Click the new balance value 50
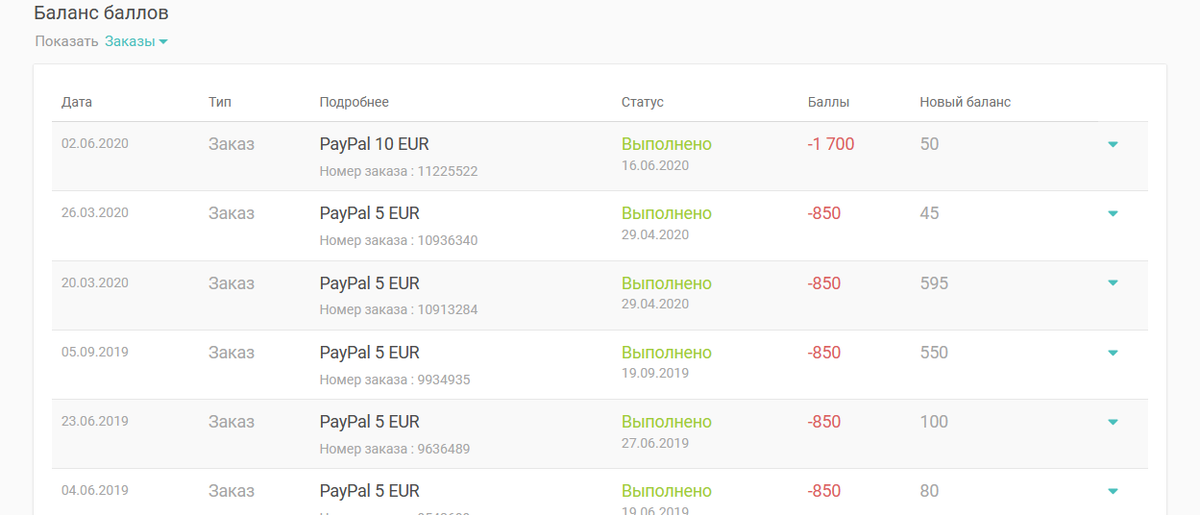 (x=929, y=144)
